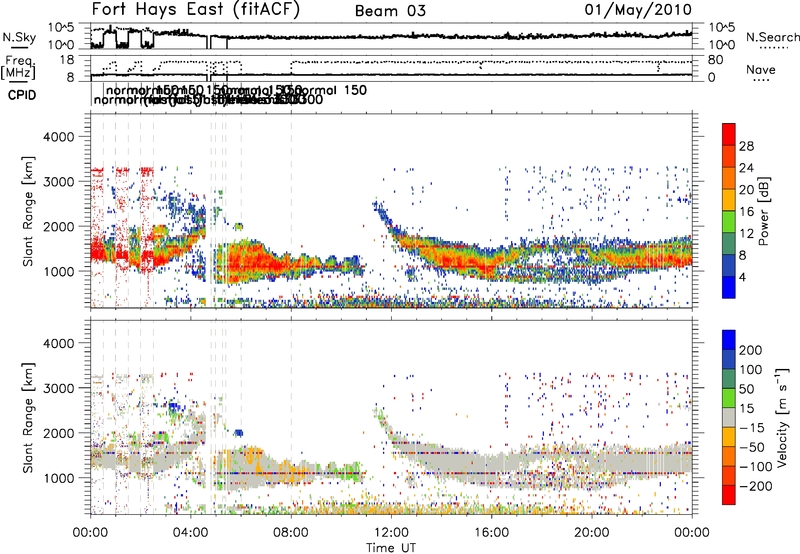800x554 pixels.
Task: Select the "1000" tick in velocity panel
Action: pos(59,478)
